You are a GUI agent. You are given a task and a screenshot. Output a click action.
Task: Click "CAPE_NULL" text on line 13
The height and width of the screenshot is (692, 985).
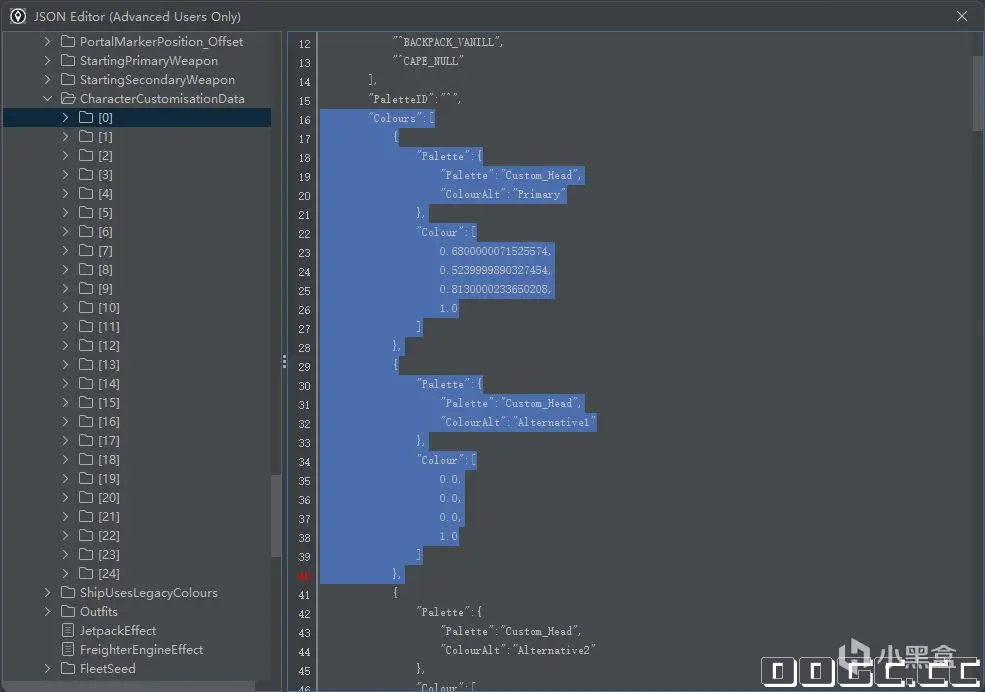(430, 61)
